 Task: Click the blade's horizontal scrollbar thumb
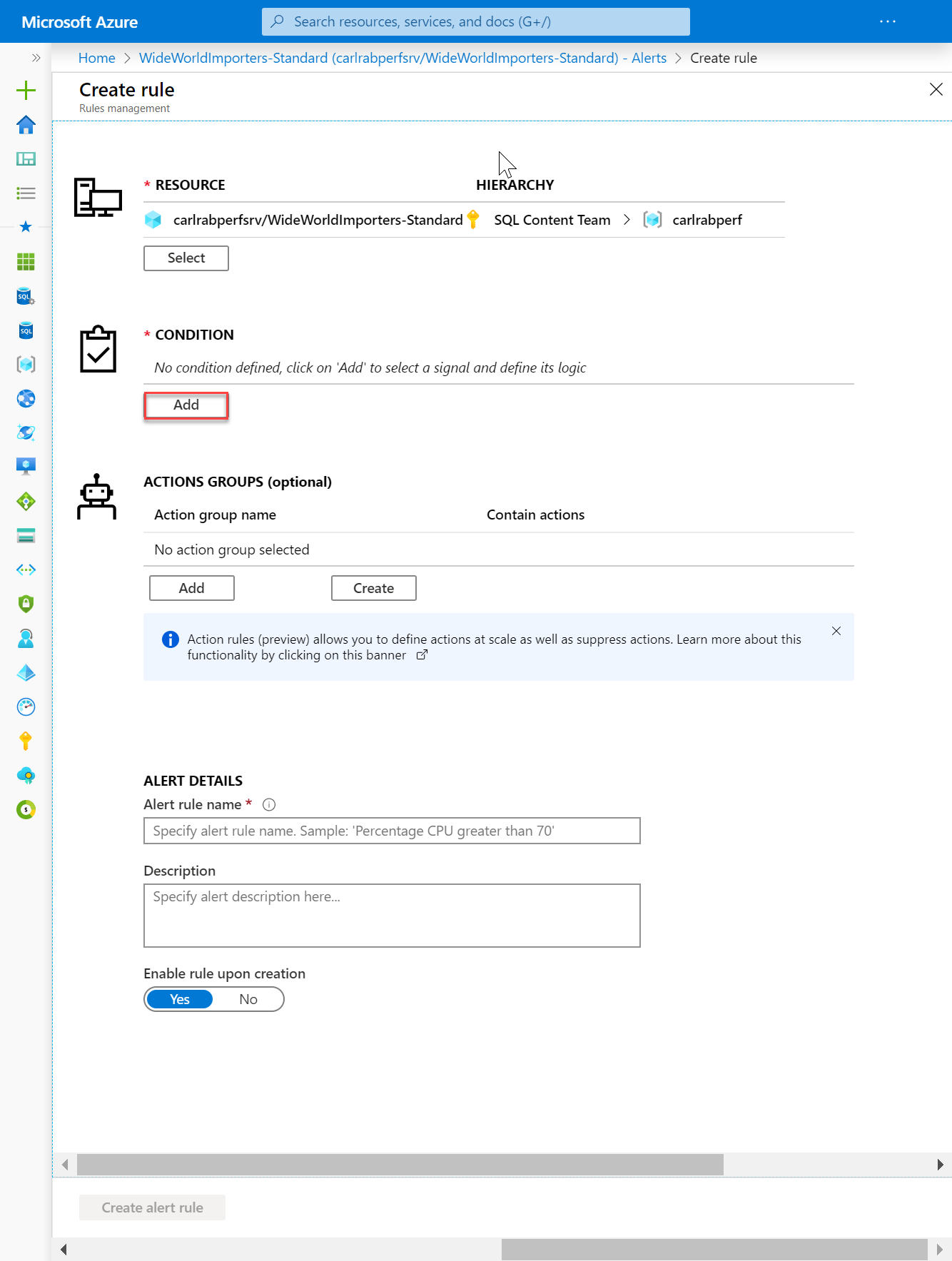point(400,1165)
